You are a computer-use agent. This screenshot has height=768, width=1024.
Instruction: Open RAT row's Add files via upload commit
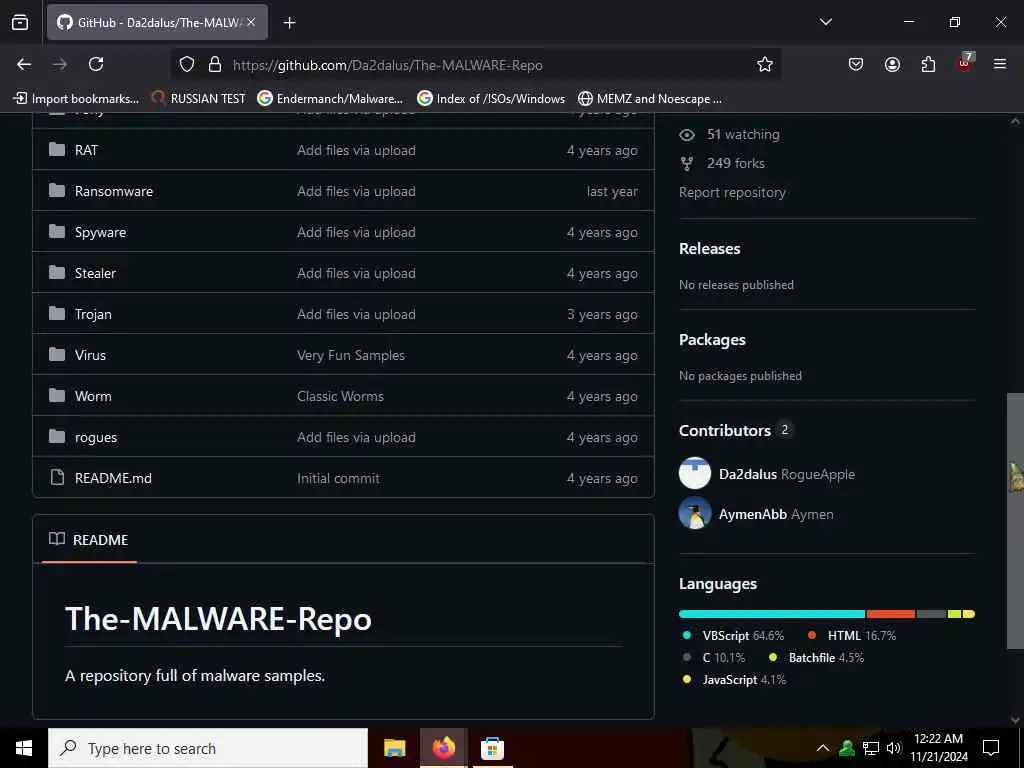click(x=356, y=150)
